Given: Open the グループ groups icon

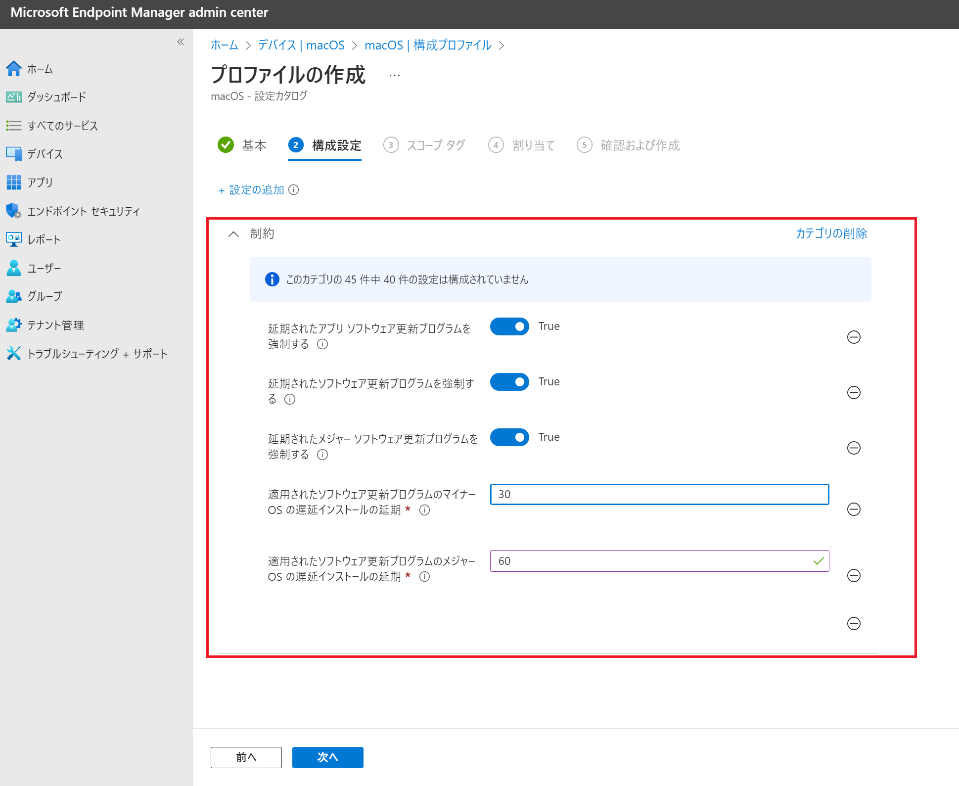Looking at the screenshot, I should 13,296.
